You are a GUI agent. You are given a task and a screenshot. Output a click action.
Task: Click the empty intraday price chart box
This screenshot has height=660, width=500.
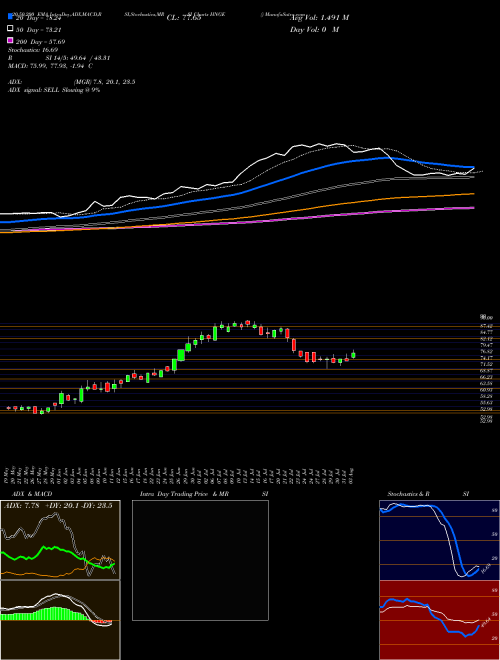click(200, 560)
